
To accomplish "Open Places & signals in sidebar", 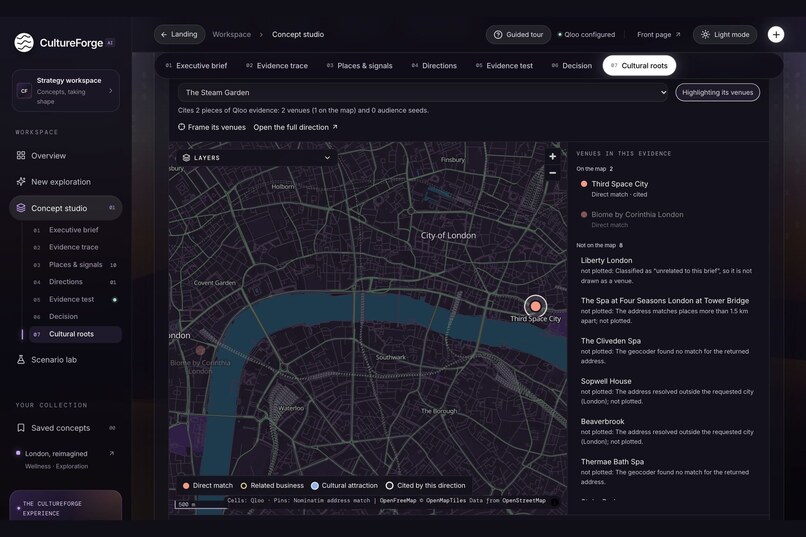I will click(x=75, y=265).
